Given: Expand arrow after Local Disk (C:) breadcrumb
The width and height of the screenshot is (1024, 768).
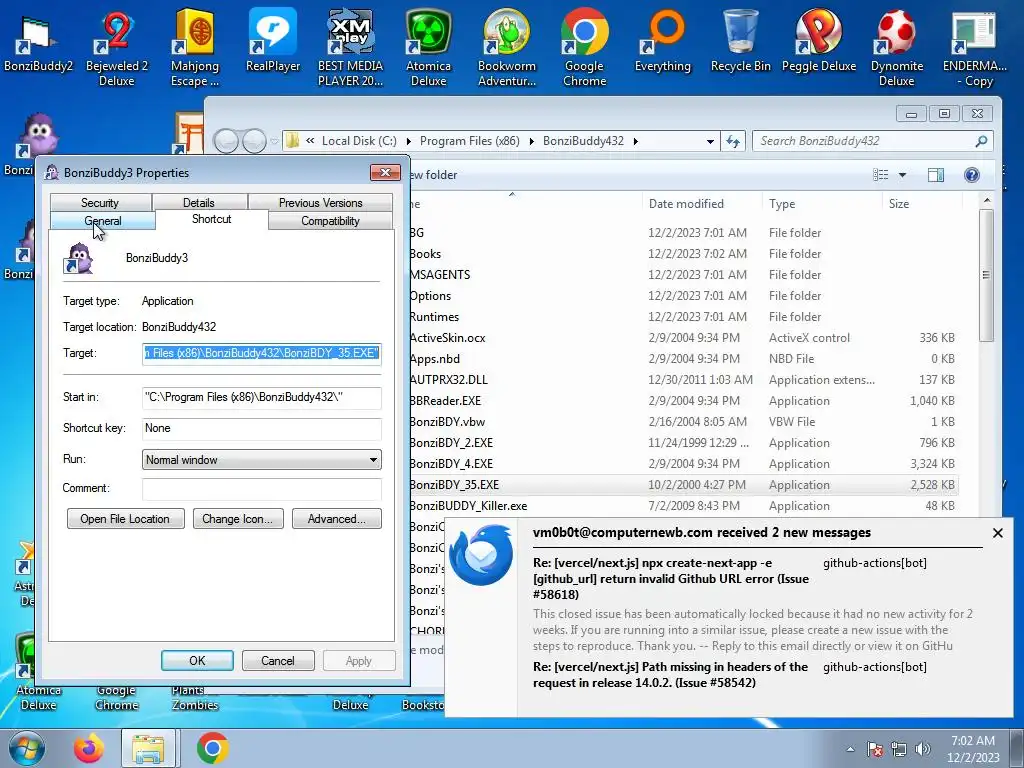Looking at the screenshot, I should coord(409,141).
